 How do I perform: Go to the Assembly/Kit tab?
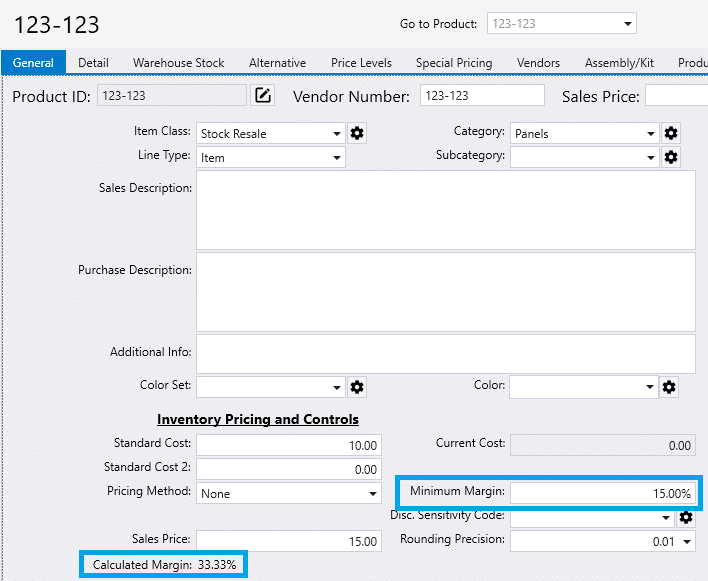tap(619, 63)
